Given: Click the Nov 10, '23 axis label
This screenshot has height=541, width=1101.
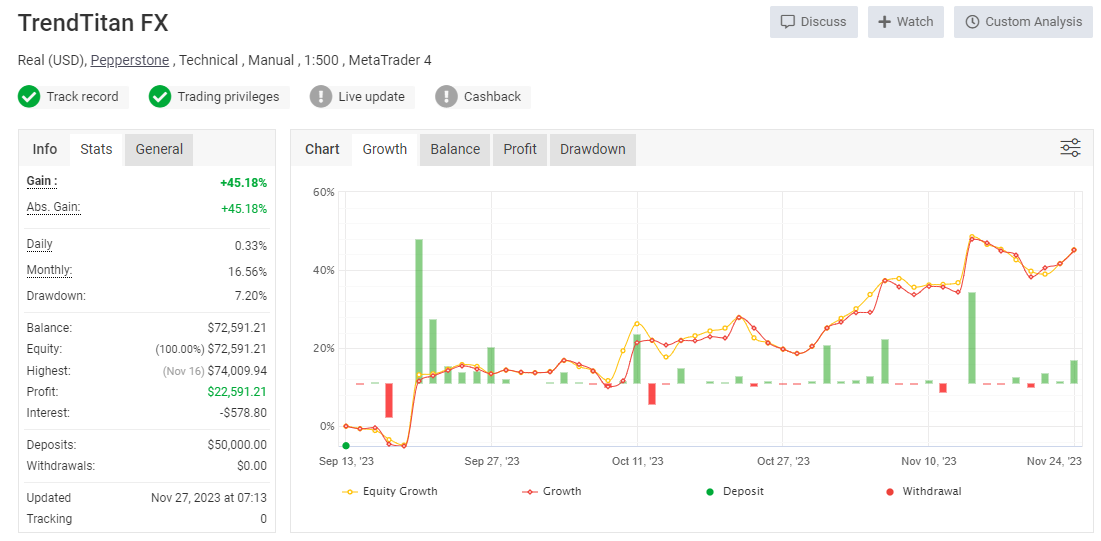Looking at the screenshot, I should click(x=928, y=461).
